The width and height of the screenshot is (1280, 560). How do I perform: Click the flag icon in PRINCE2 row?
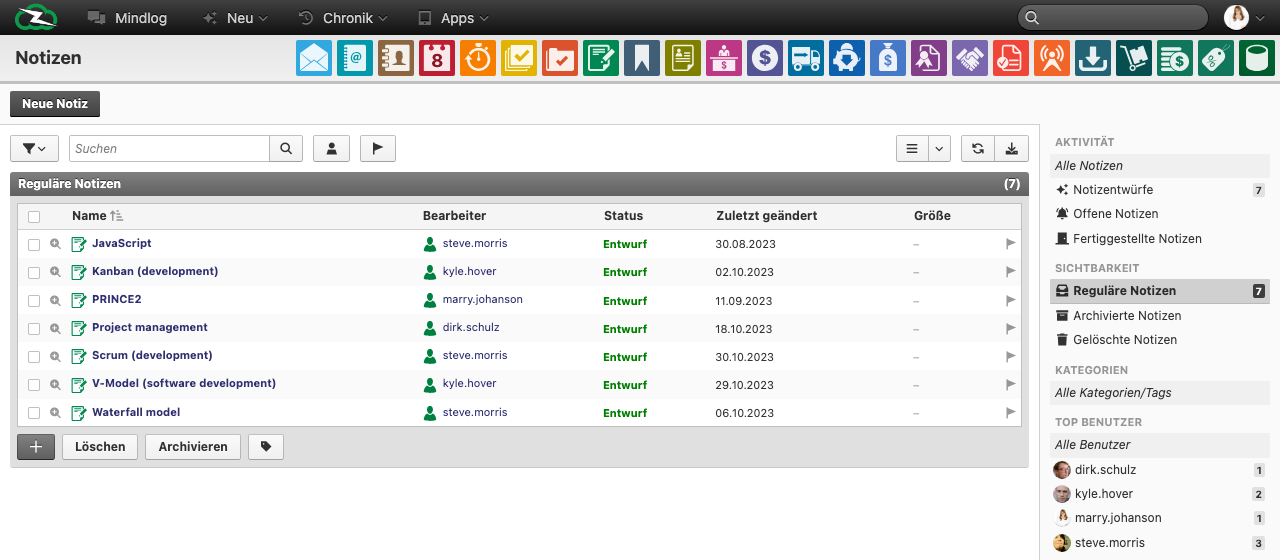(1010, 300)
